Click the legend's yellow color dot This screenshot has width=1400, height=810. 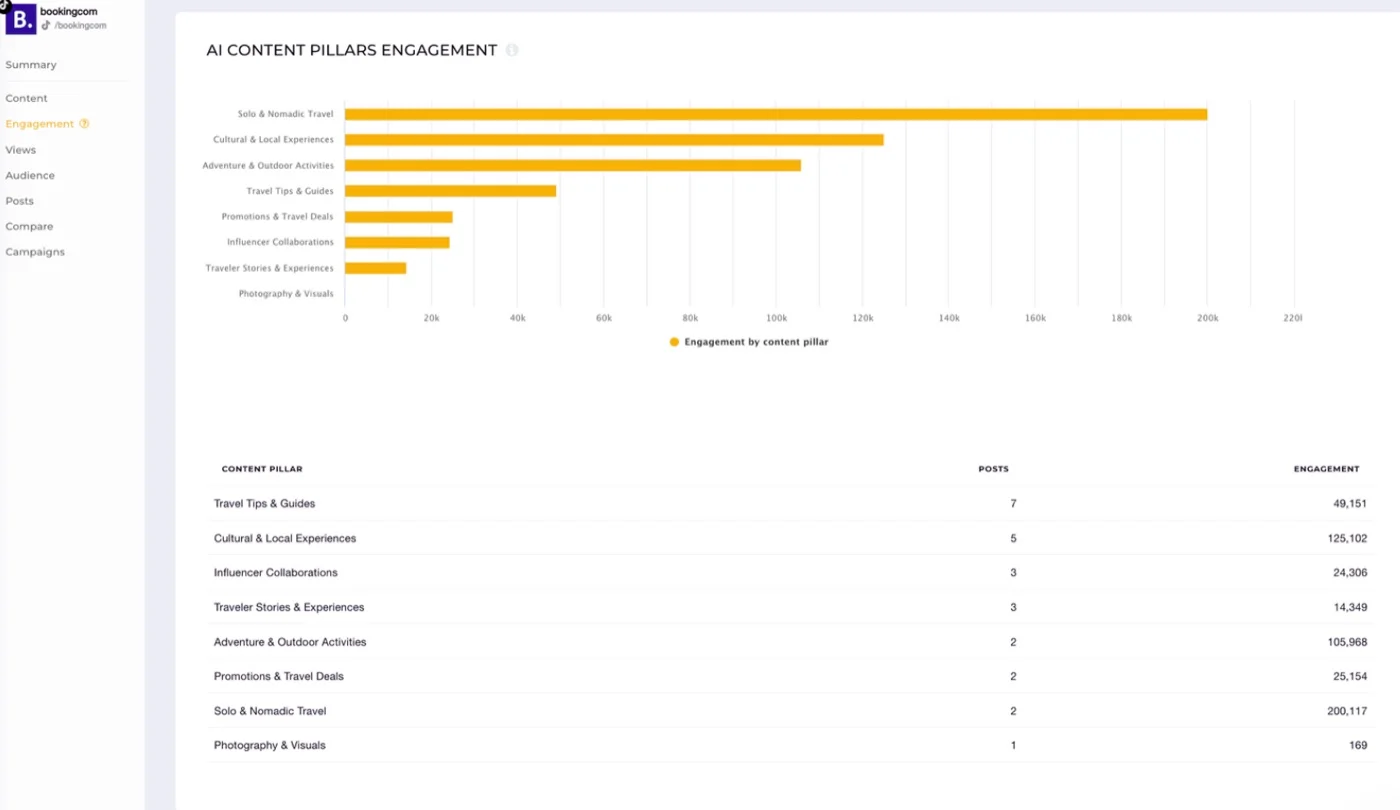(674, 342)
